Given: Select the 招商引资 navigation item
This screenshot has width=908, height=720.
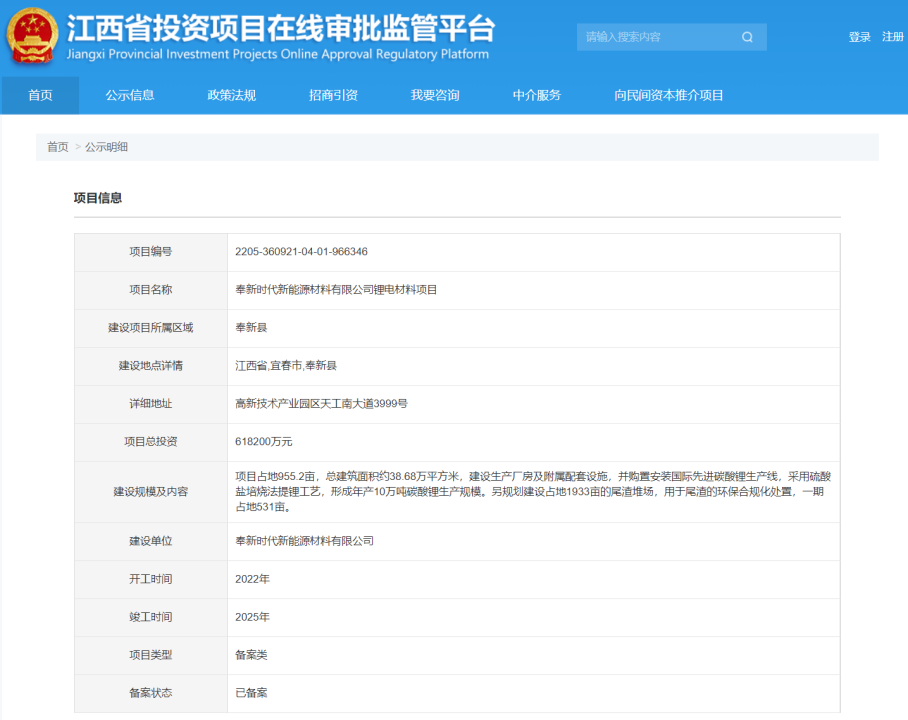Looking at the screenshot, I should [x=332, y=95].
